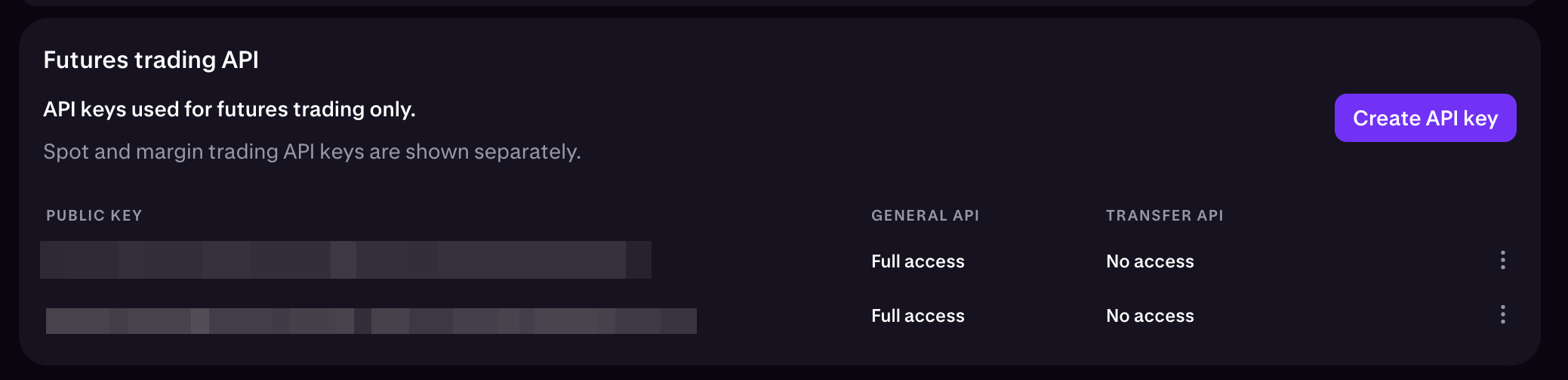Viewport: 1568px width, 380px height.
Task: Select the first blurred public key
Action: tap(345, 260)
